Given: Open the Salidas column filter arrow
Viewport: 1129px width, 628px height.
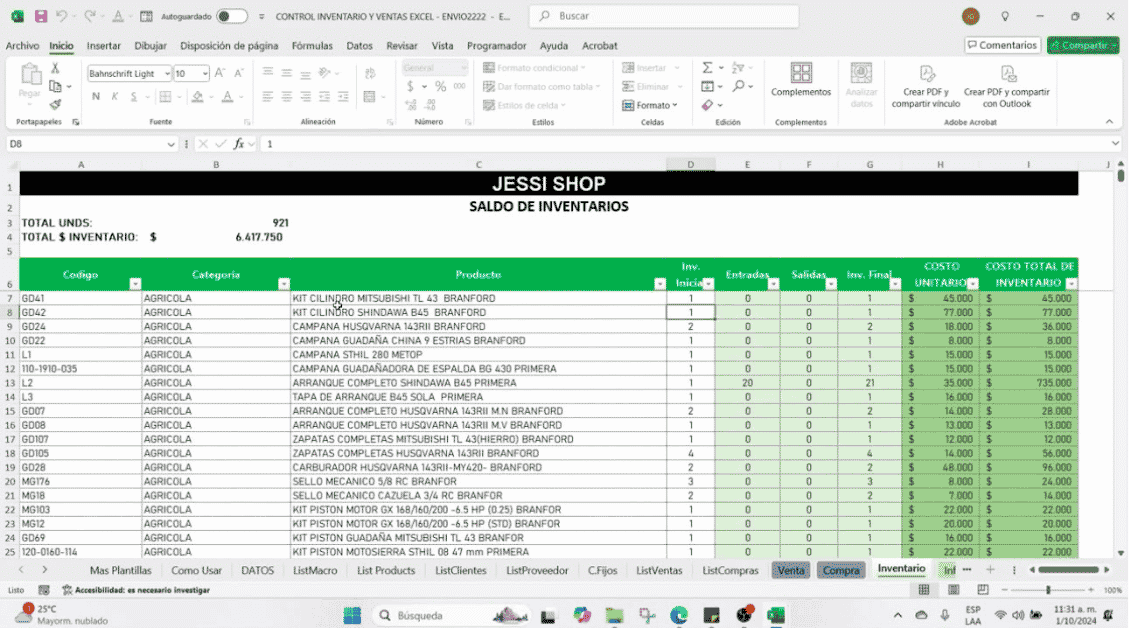Looking at the screenshot, I should pos(831,284).
